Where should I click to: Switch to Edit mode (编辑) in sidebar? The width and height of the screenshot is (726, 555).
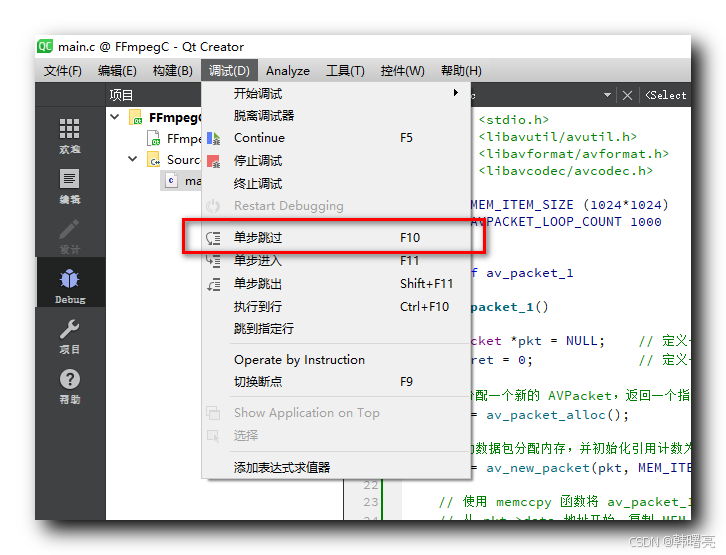[69, 185]
